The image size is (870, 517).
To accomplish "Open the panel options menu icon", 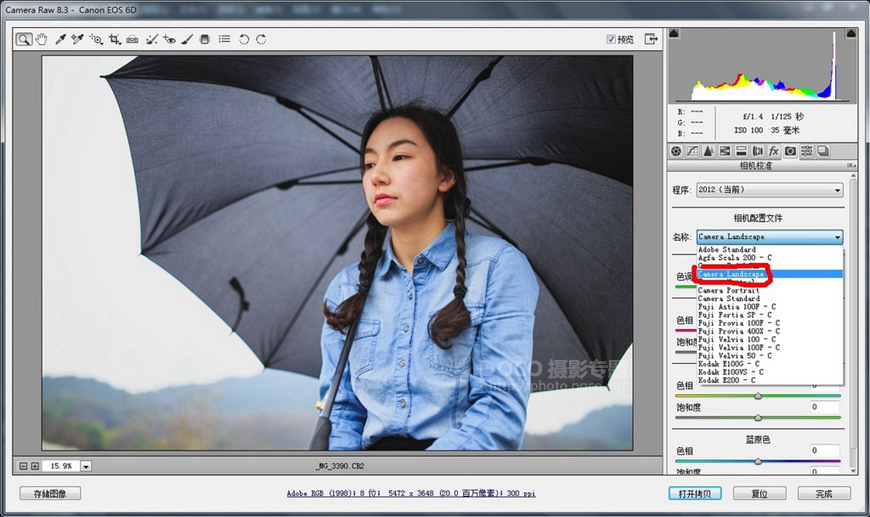I will coord(849,166).
